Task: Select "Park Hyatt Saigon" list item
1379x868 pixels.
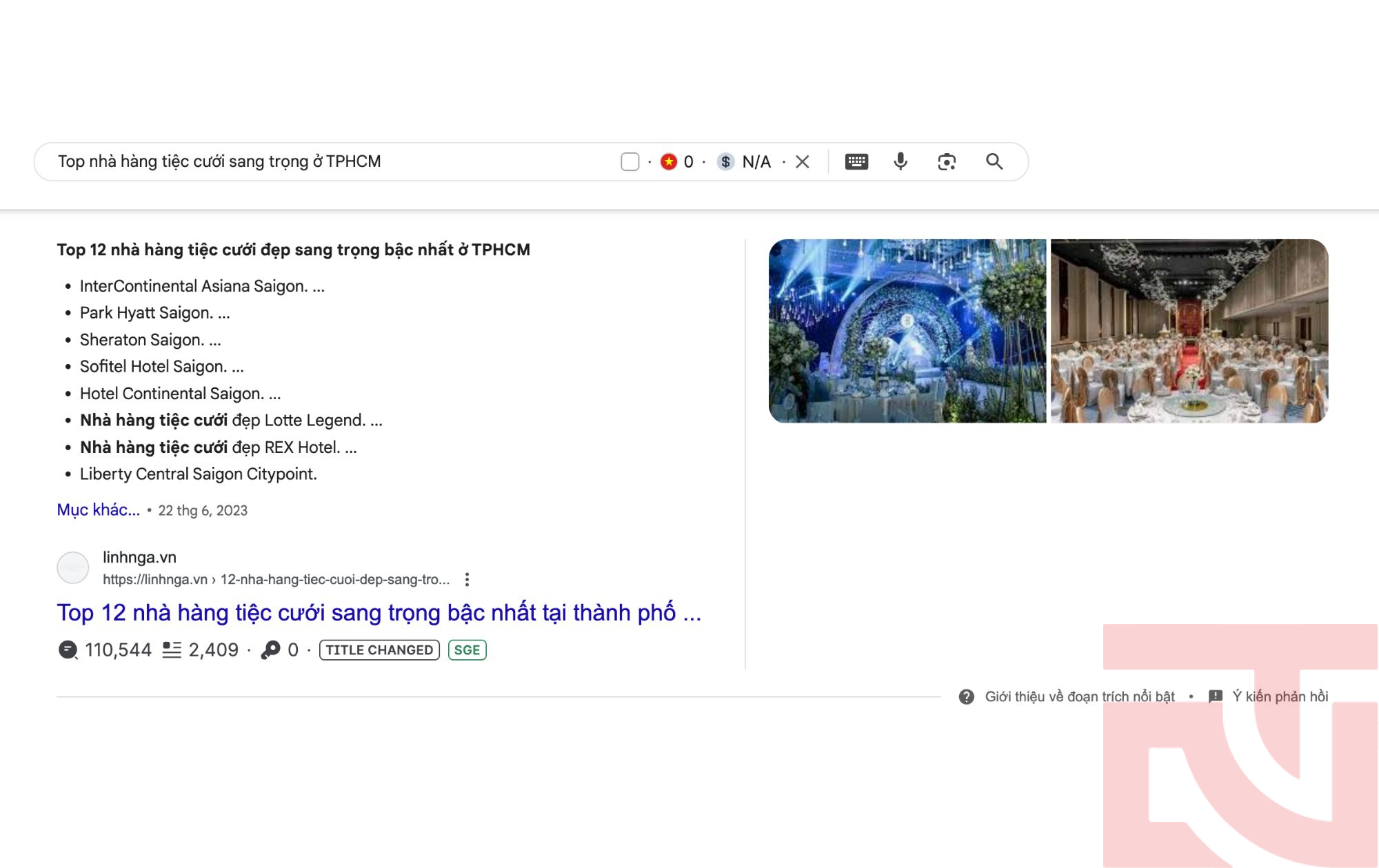Action: (155, 313)
